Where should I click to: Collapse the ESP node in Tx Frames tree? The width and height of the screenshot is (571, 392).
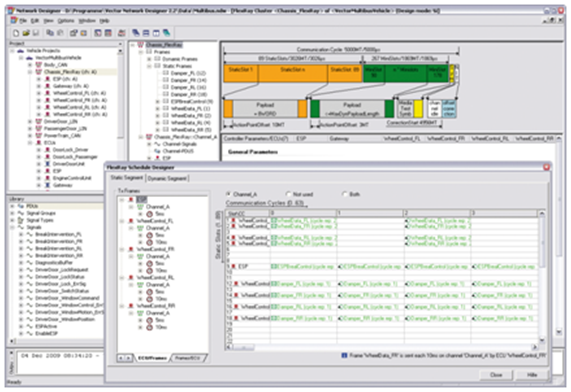pyautogui.click(x=122, y=200)
